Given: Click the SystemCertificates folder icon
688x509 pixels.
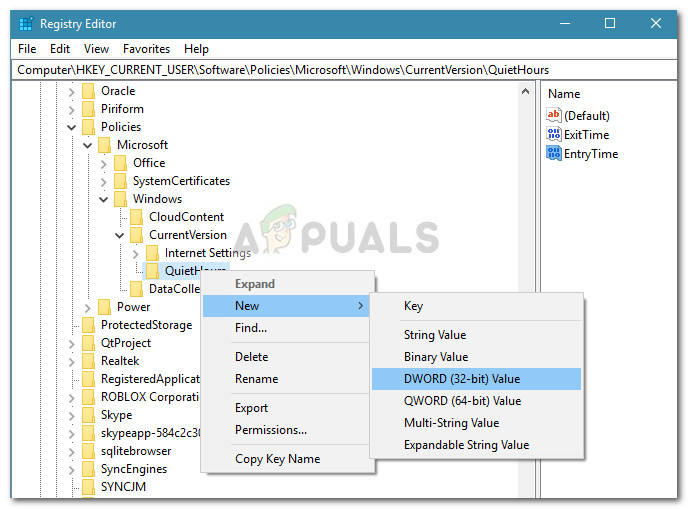Looking at the screenshot, I should [x=120, y=181].
